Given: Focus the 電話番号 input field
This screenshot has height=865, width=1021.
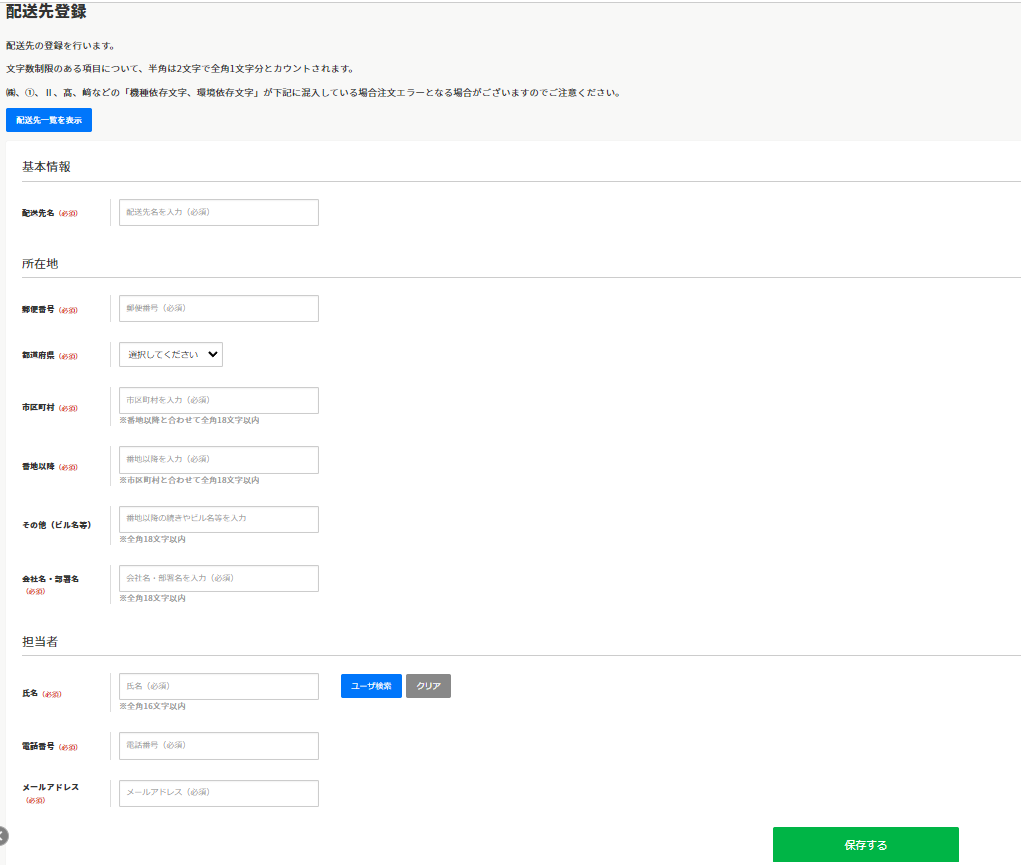Looking at the screenshot, I should 218,745.
